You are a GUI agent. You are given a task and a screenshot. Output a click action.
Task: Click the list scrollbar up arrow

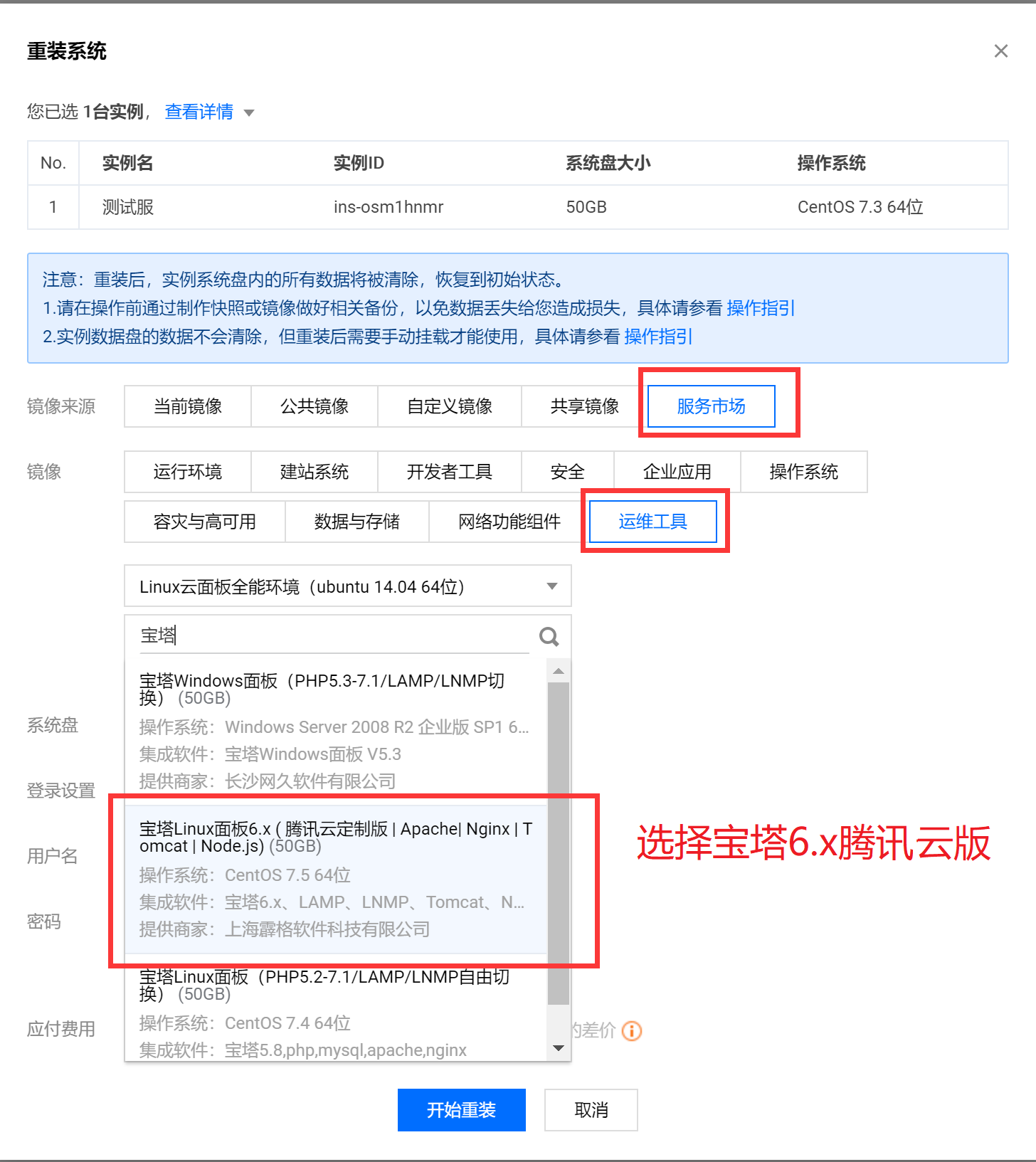(x=559, y=671)
